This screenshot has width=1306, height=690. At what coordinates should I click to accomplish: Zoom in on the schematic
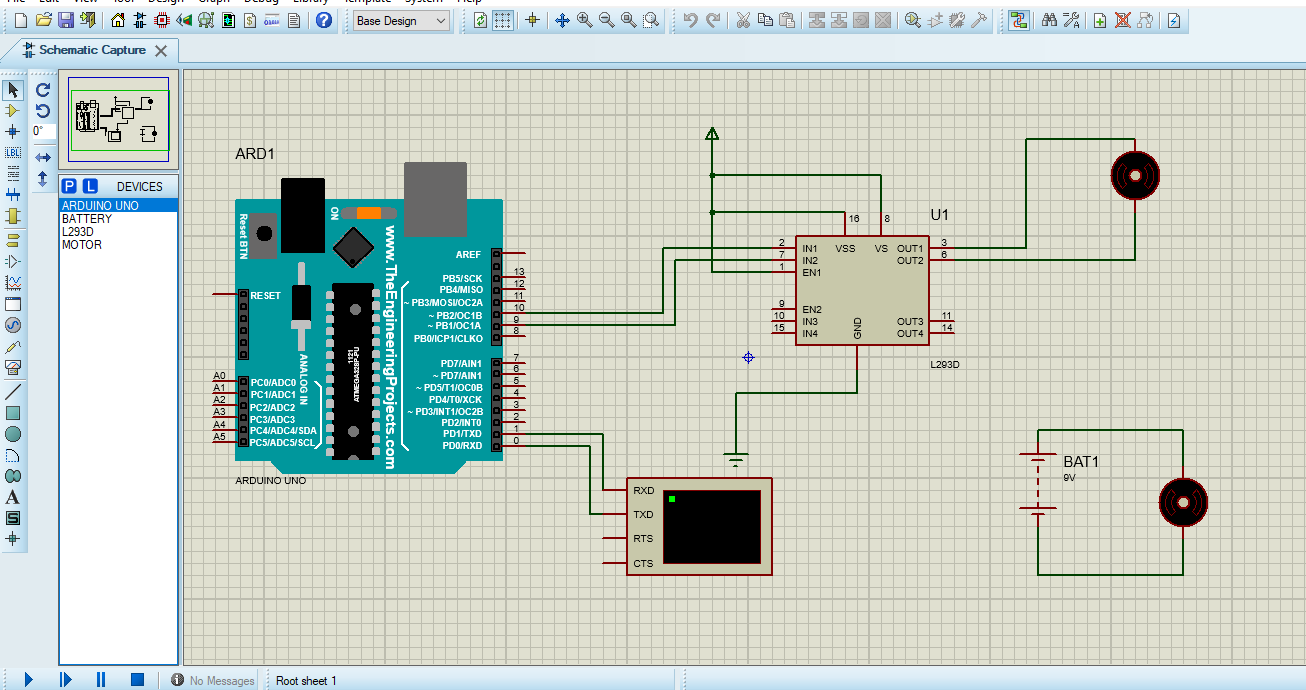tap(584, 20)
